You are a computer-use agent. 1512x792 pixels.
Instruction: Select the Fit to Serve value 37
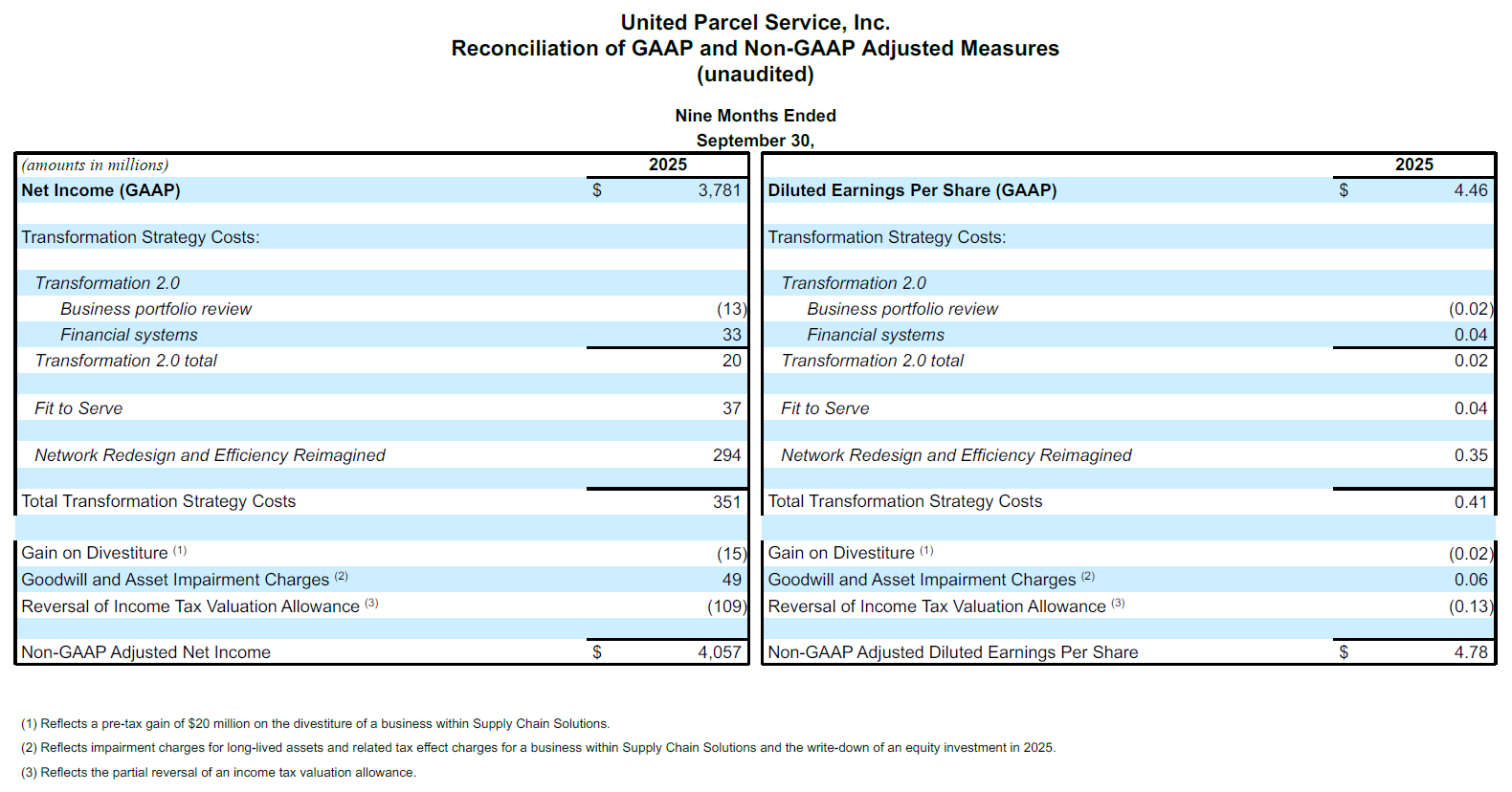pyautogui.click(x=731, y=408)
